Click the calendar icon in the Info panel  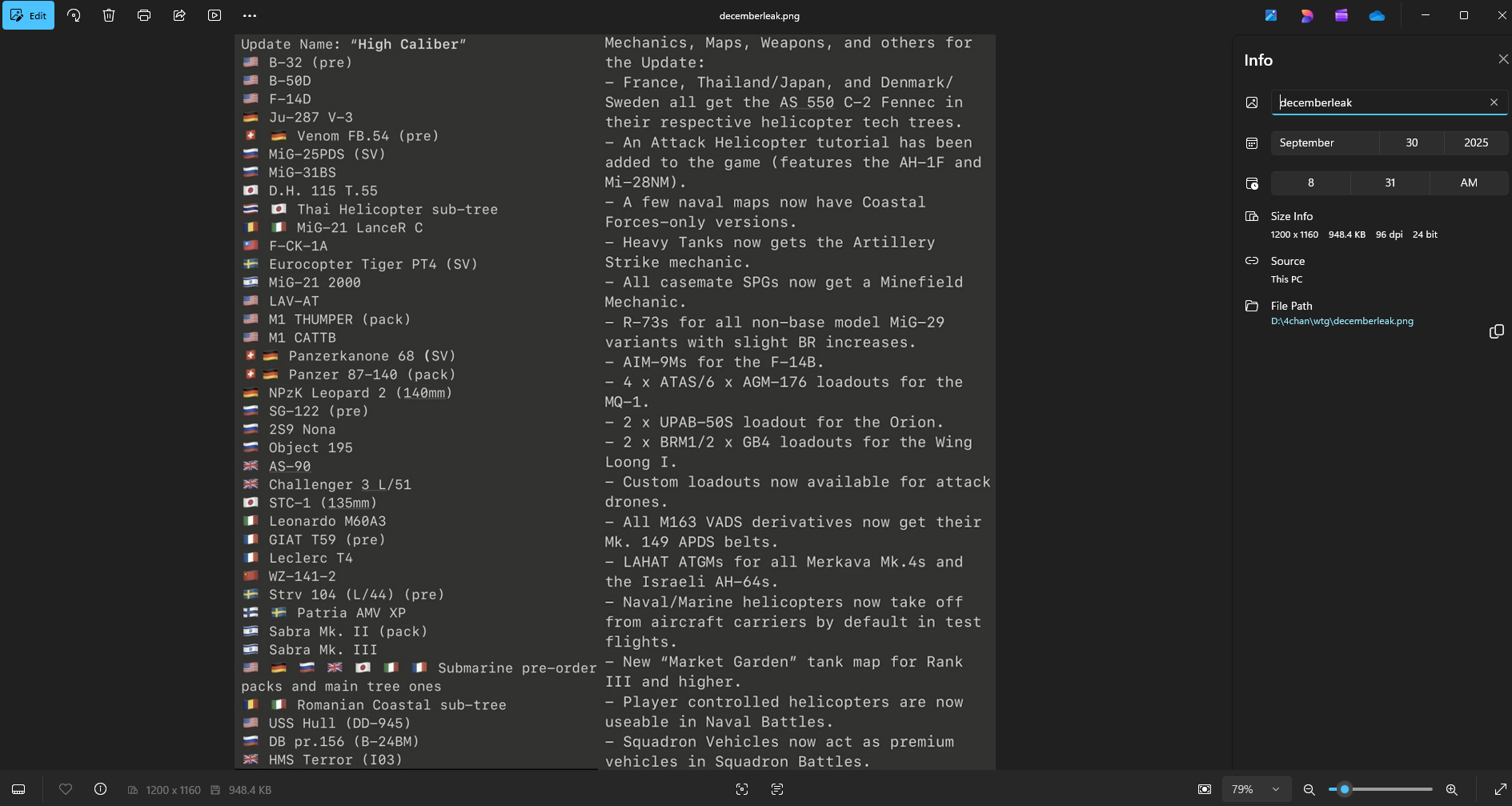[1252, 143]
